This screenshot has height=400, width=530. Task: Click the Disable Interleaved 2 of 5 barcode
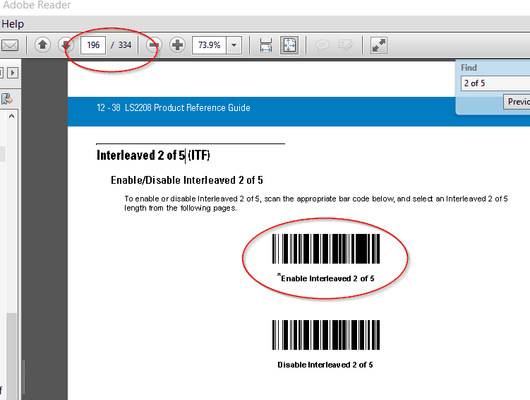326,335
